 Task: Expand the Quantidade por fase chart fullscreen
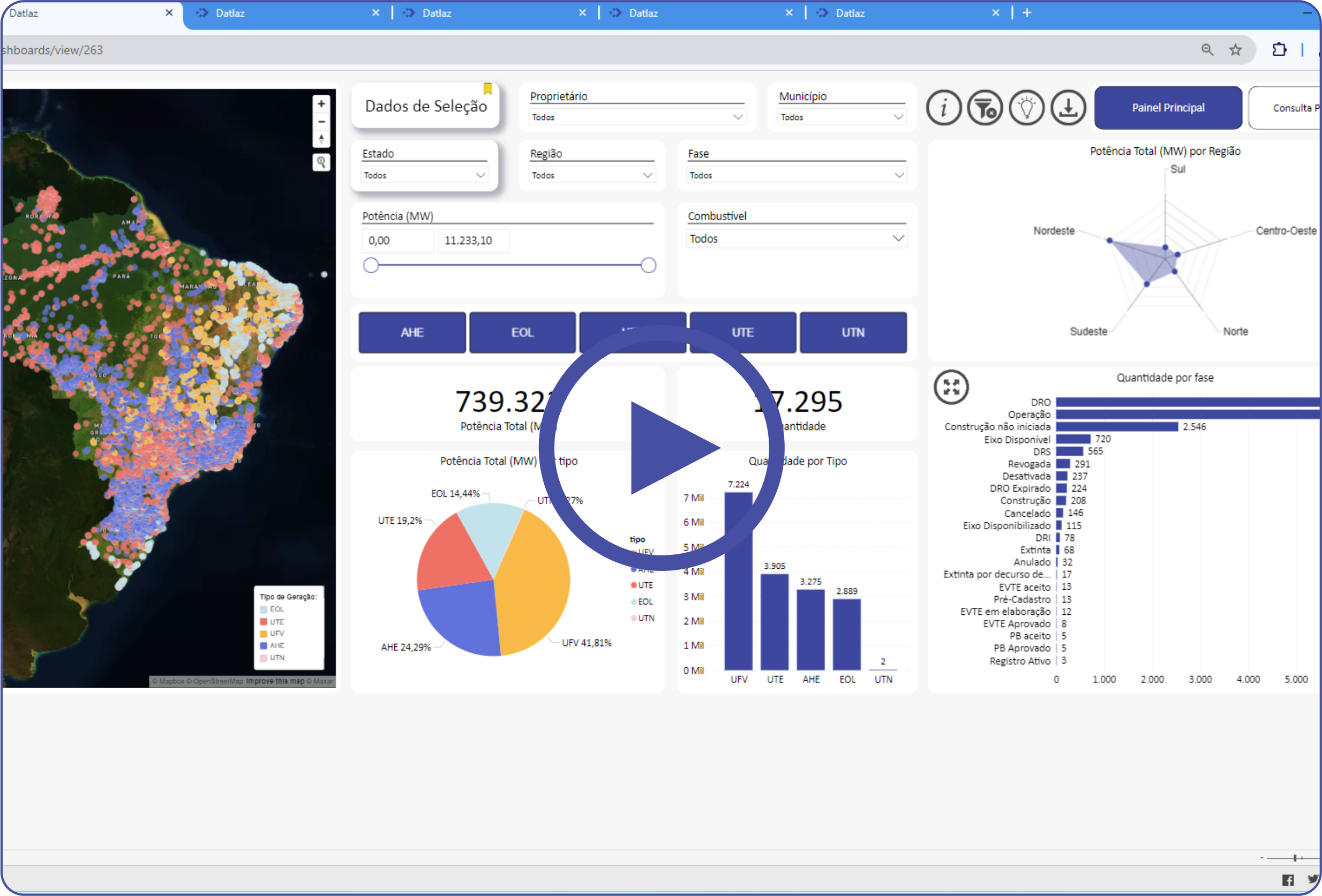point(951,387)
